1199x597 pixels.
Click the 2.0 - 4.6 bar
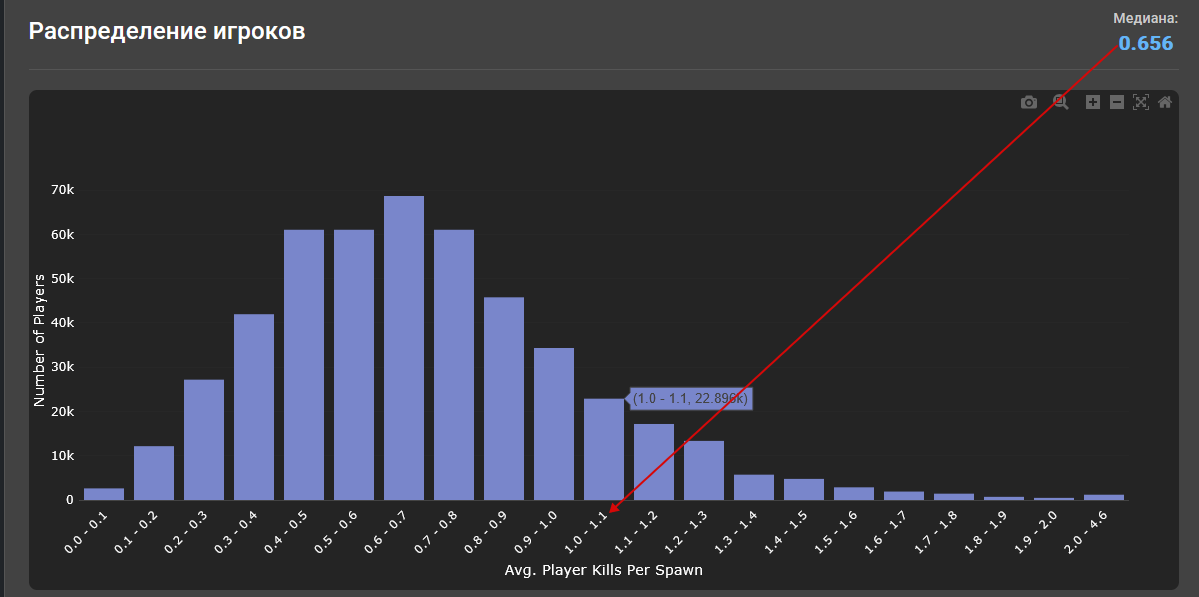coord(1104,497)
